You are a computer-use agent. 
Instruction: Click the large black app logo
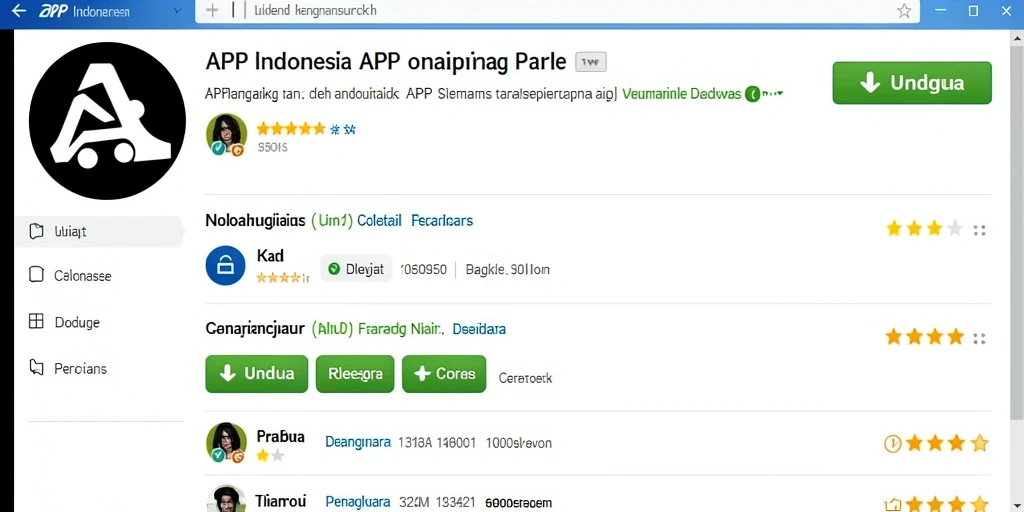tap(108, 121)
